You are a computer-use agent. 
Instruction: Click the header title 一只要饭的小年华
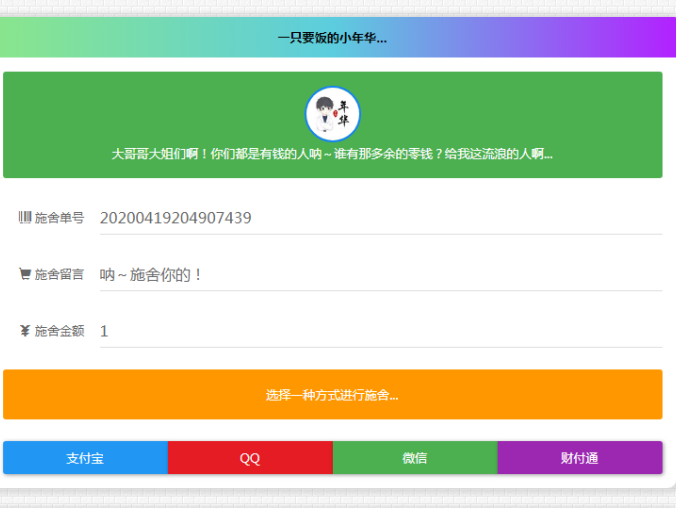332,38
